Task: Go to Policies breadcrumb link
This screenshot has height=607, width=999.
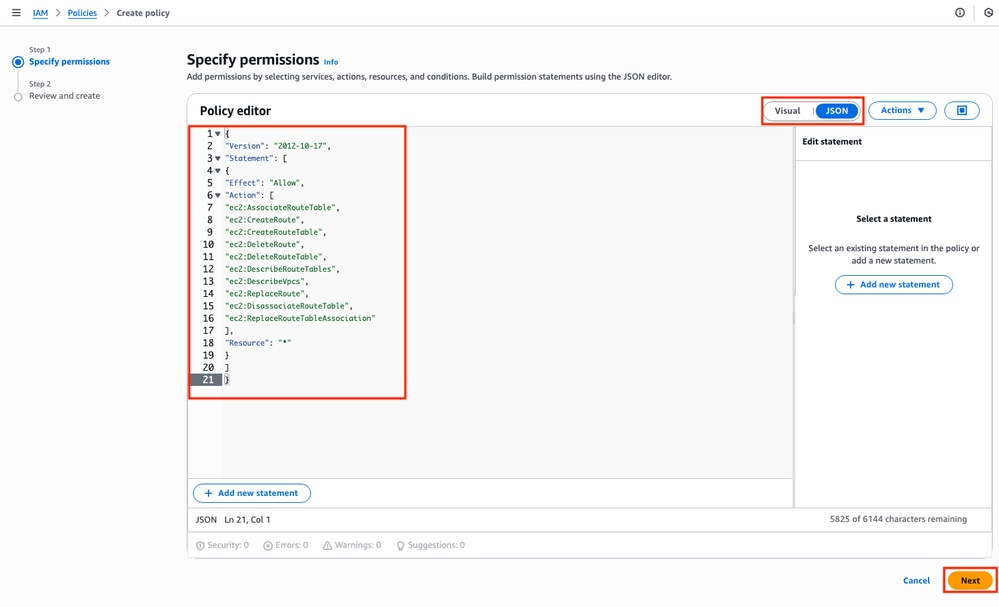Action: pos(82,13)
